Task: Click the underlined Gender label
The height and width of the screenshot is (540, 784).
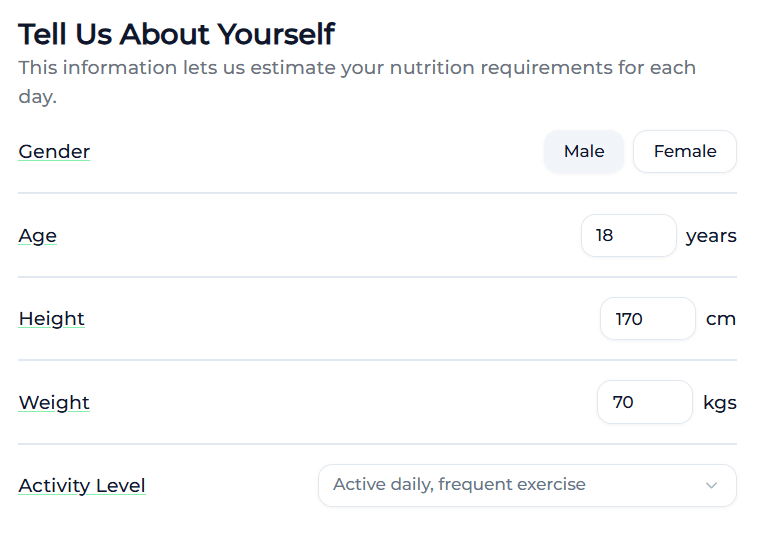Action: [54, 152]
